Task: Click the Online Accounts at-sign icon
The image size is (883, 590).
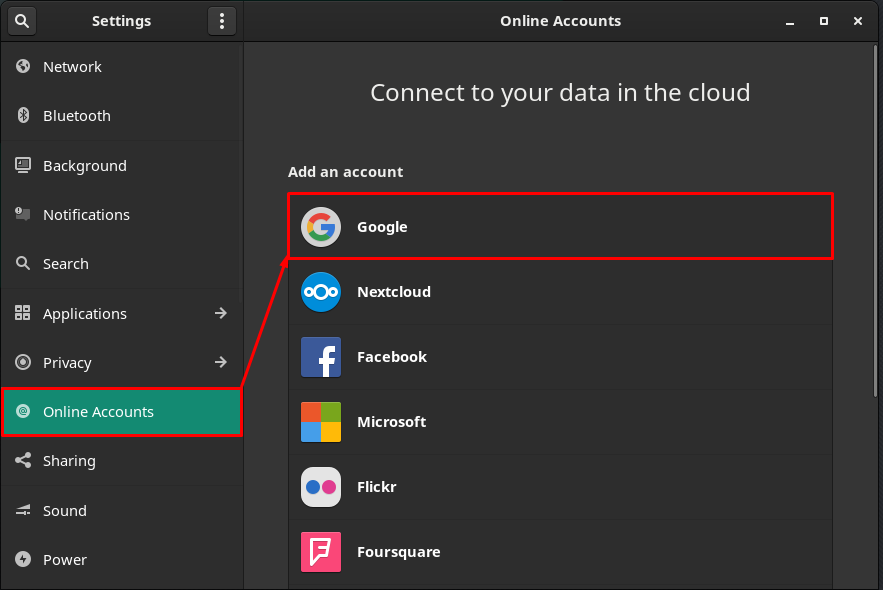Action: pyautogui.click(x=23, y=411)
